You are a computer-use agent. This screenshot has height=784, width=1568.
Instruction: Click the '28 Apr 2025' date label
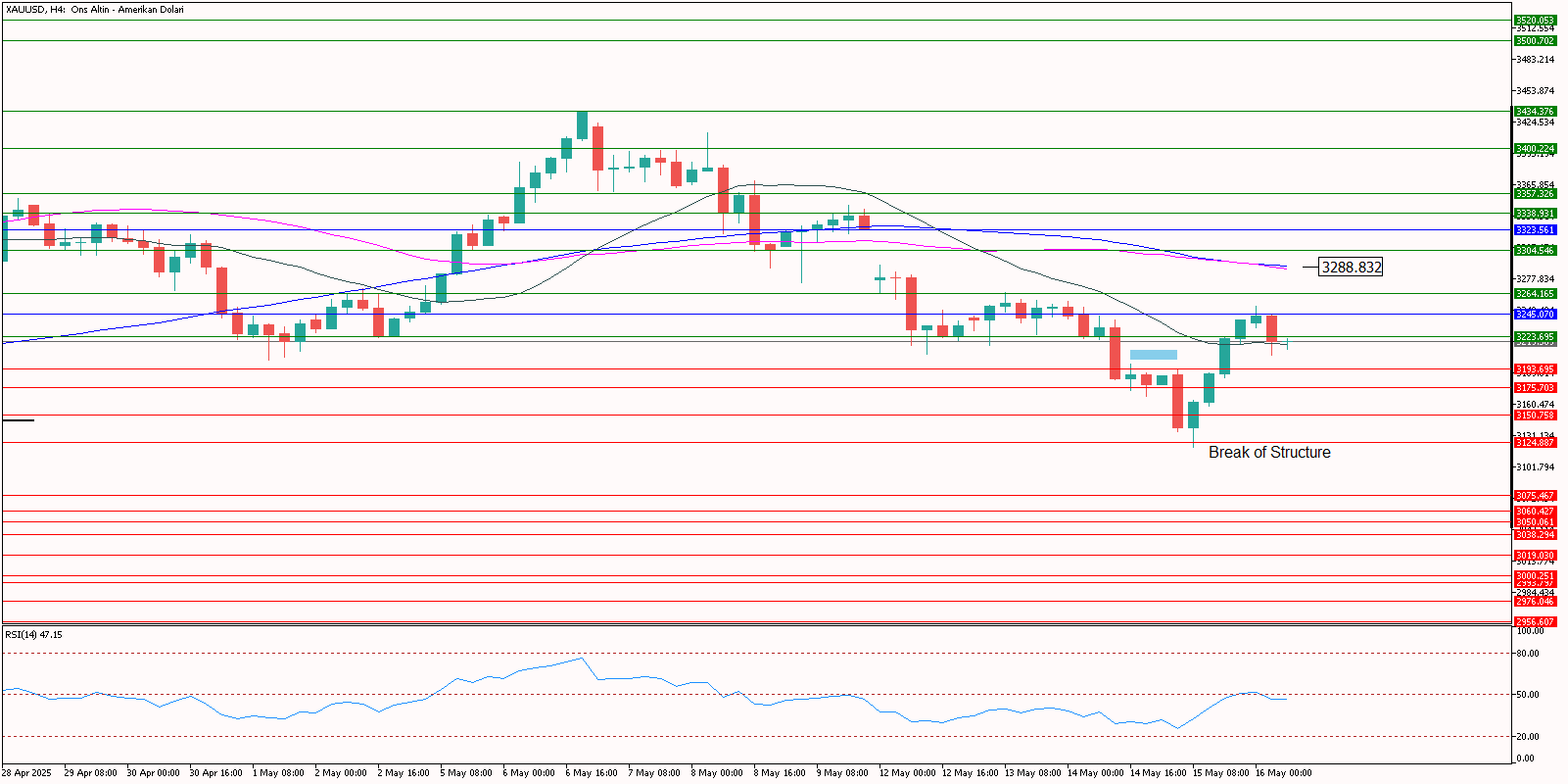[x=26, y=772]
